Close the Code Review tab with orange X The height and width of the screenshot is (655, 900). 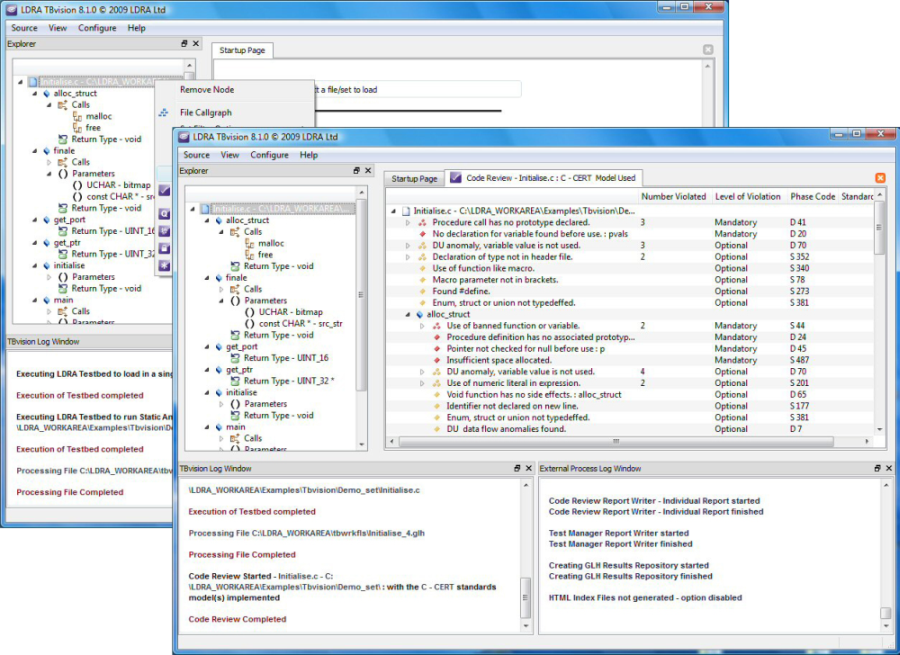coord(880,178)
